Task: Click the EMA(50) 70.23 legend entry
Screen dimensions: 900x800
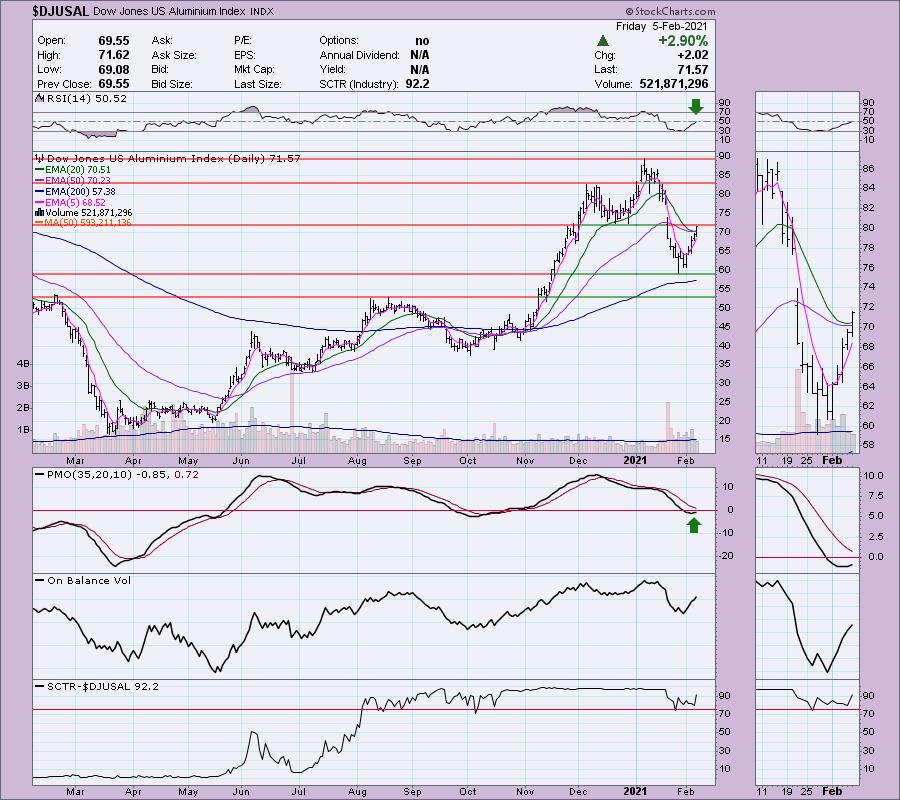Action: click(x=79, y=180)
